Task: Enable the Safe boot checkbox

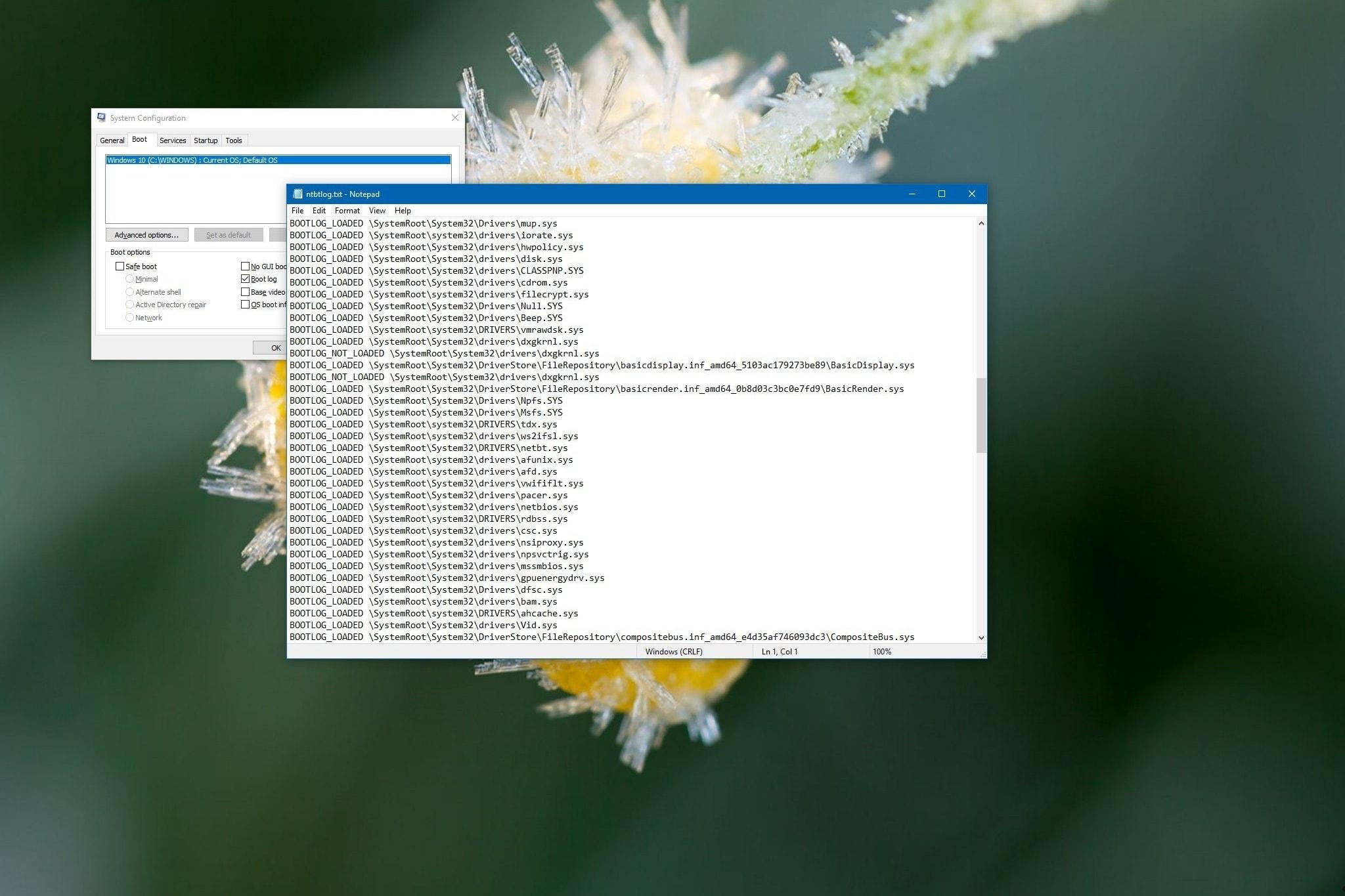Action: tap(120, 266)
